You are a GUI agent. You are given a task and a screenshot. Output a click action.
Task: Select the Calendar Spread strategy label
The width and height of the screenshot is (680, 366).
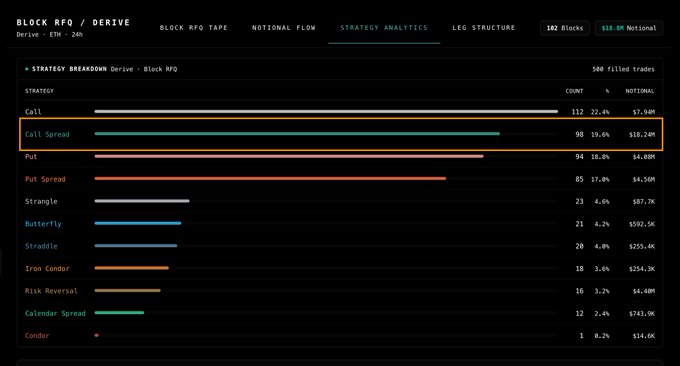pos(55,314)
